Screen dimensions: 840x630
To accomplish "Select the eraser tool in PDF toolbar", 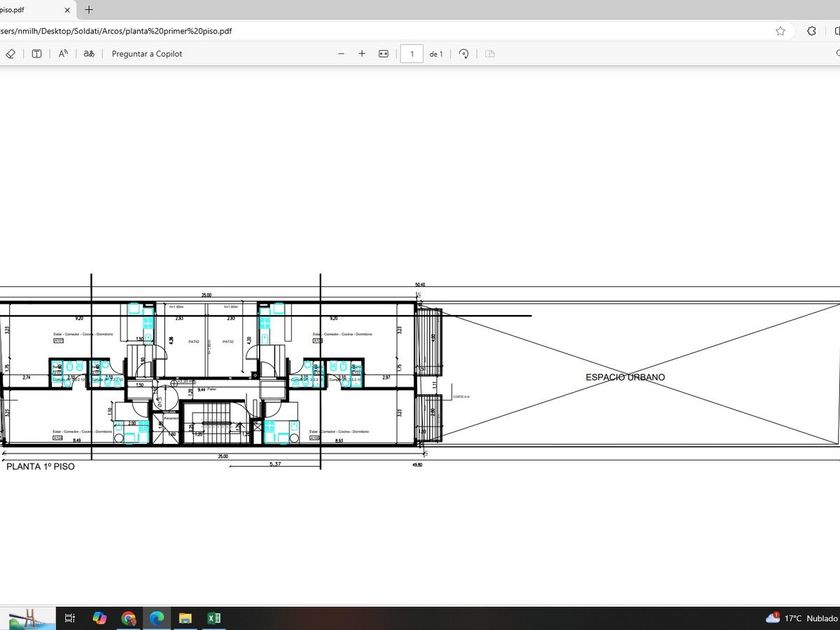I will (10, 54).
